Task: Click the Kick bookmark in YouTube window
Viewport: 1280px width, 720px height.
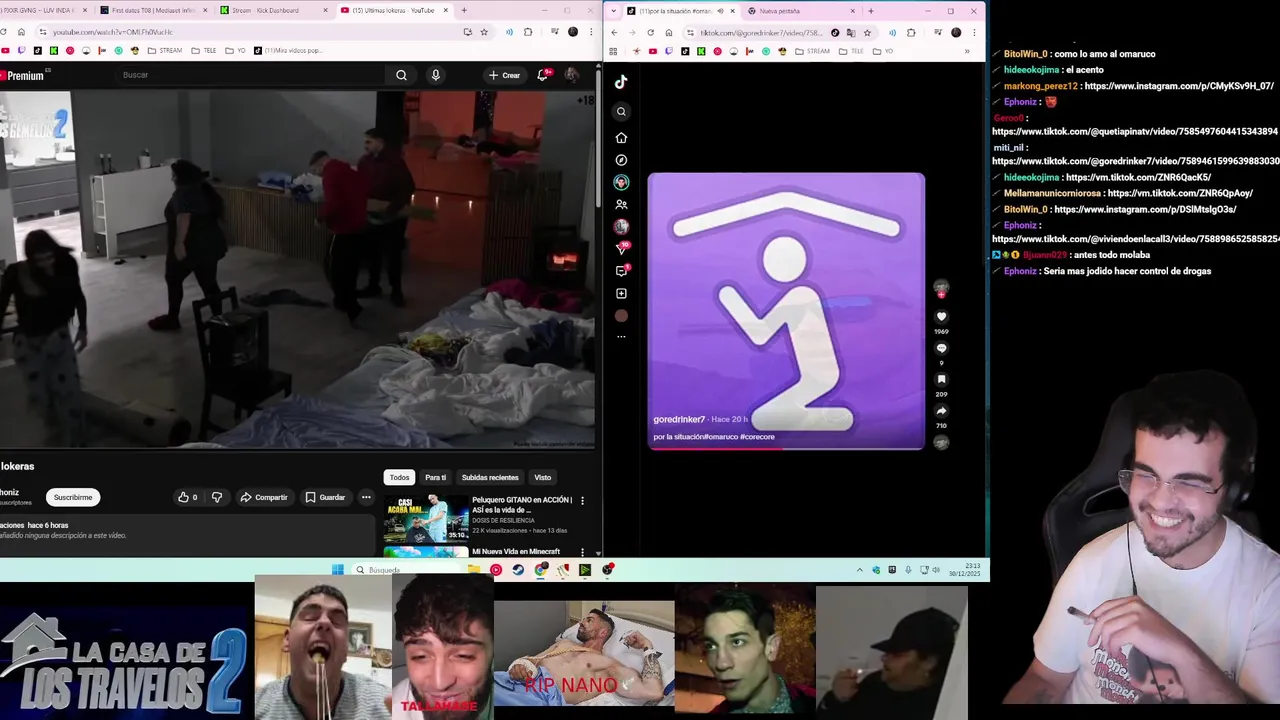Action: pos(54,51)
